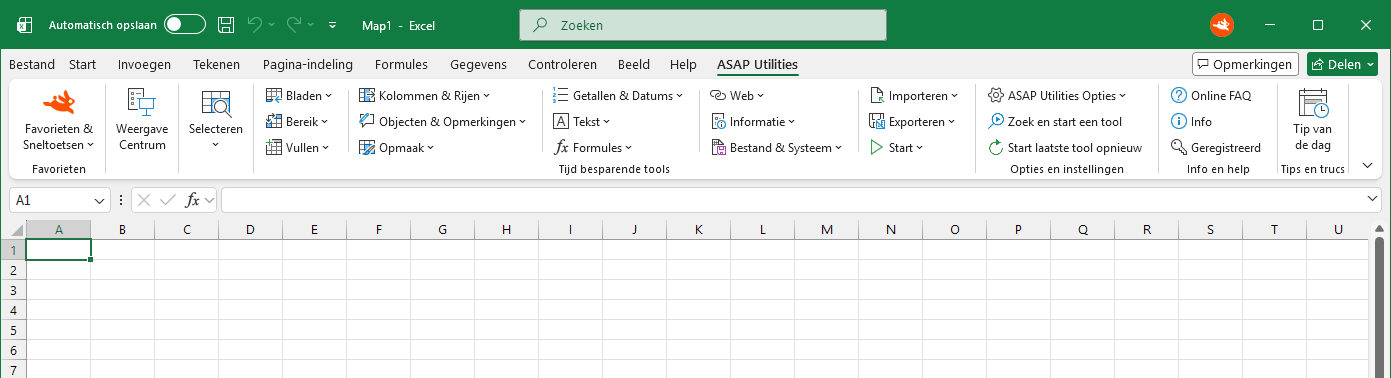This screenshot has width=1391, height=378.
Task: Open the Vullen menu
Action: pos(298,148)
